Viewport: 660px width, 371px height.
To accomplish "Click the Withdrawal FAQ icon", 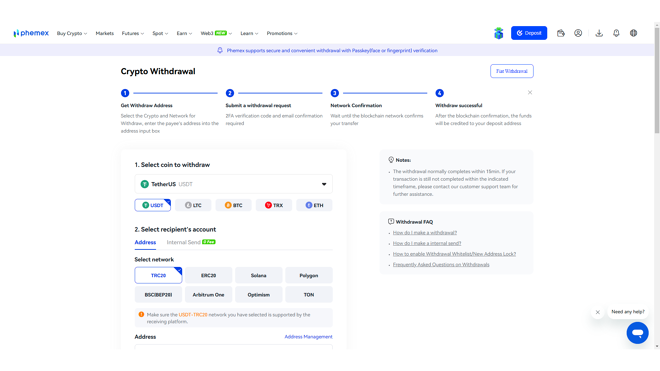I will click(x=391, y=222).
